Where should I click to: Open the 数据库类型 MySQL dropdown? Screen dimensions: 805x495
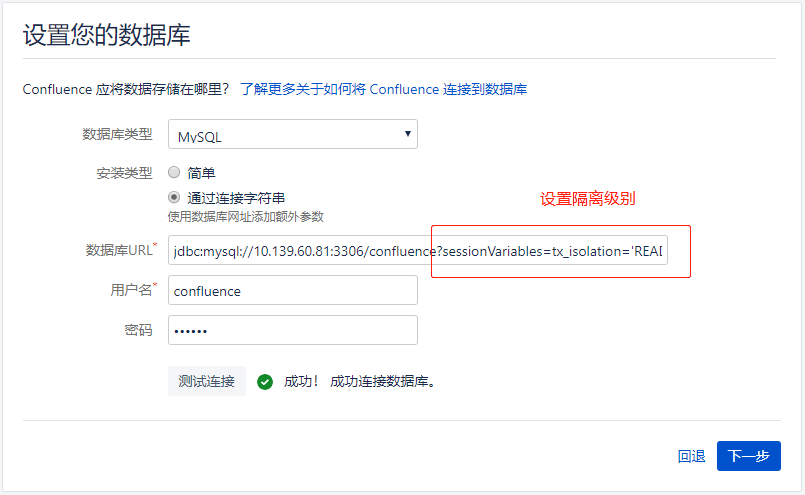pyautogui.click(x=292, y=135)
